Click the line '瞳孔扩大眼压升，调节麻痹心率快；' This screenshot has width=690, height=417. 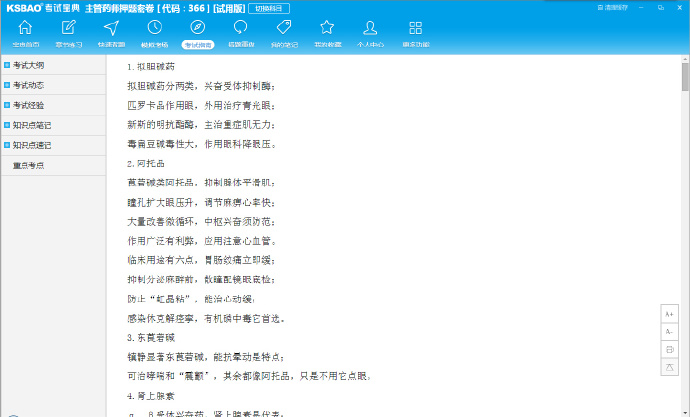202,202
